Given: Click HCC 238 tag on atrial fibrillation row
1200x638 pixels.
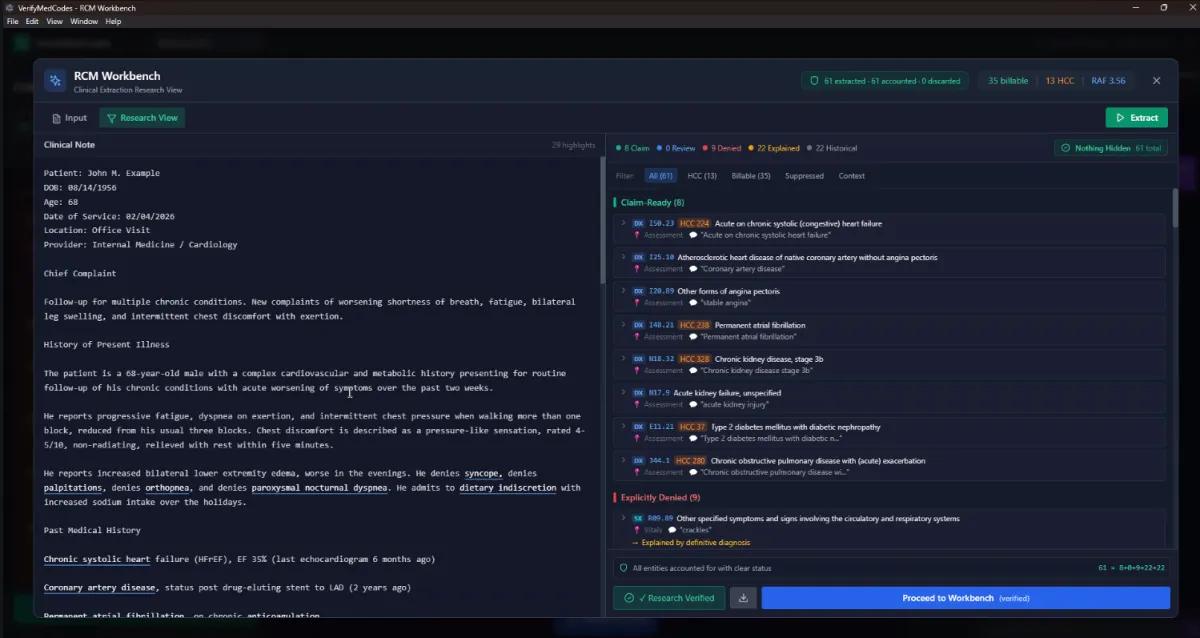Looking at the screenshot, I should click(694, 326).
